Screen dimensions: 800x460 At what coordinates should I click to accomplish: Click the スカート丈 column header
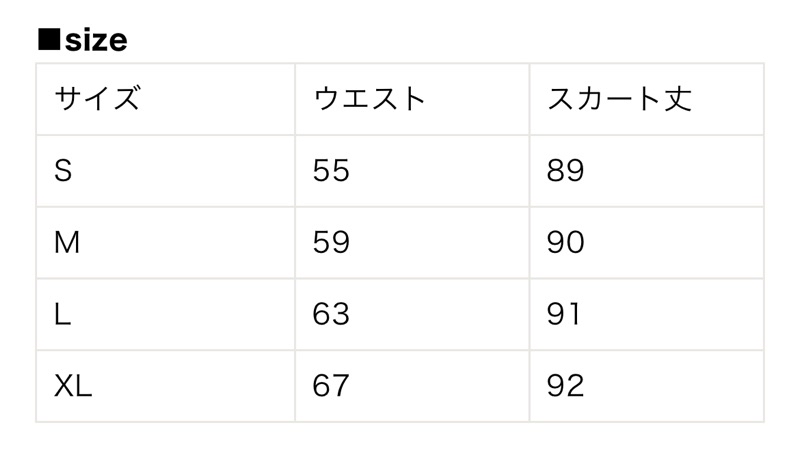619,99
